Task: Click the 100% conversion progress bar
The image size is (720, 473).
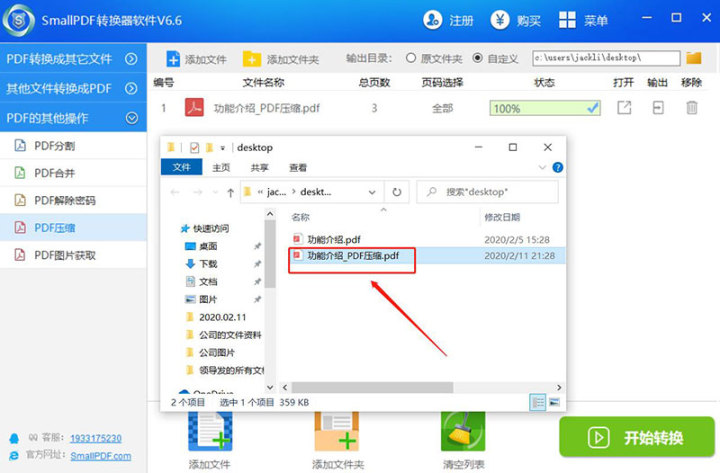Action: (x=545, y=108)
